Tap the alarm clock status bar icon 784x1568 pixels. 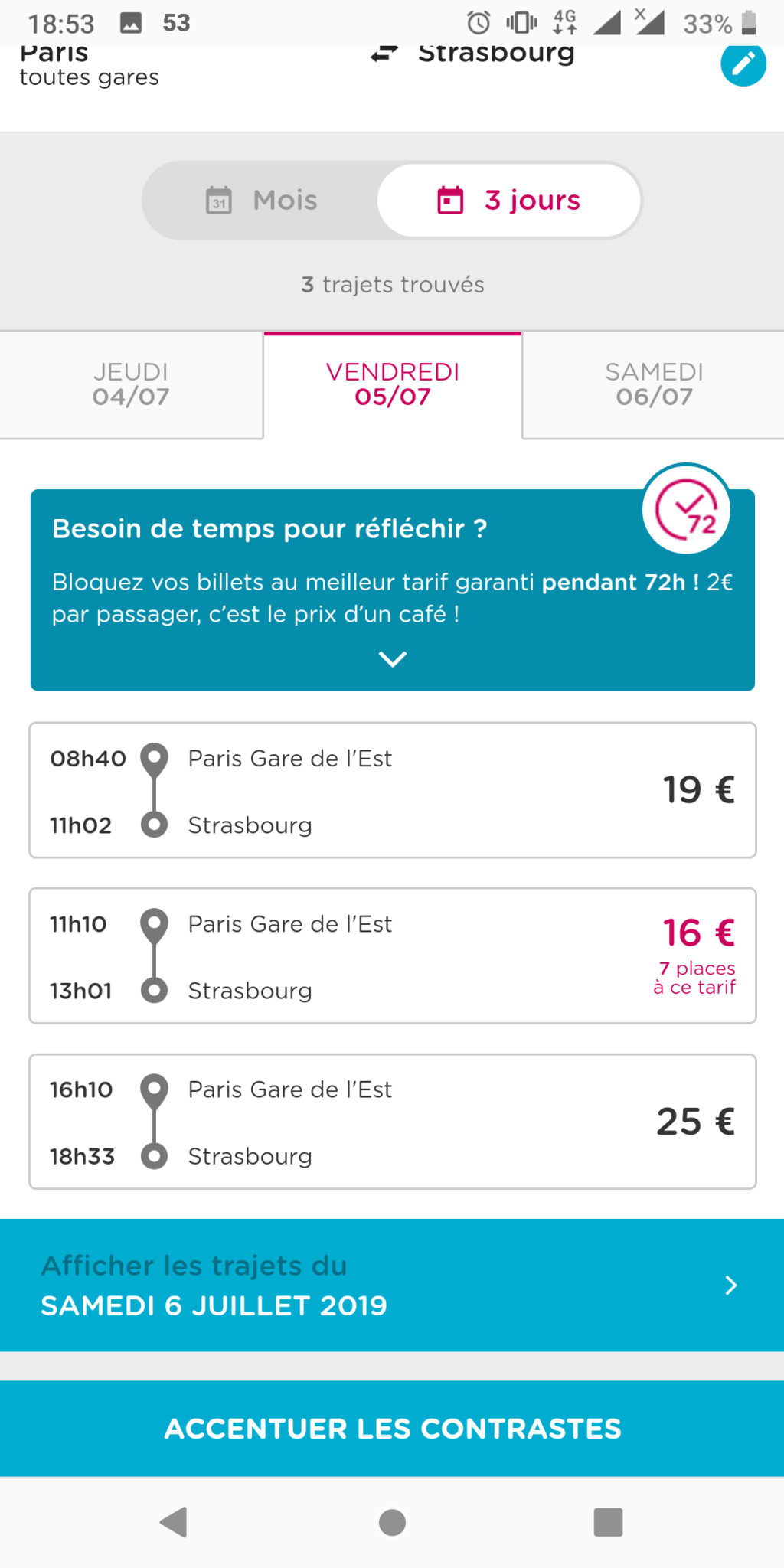pos(479,23)
